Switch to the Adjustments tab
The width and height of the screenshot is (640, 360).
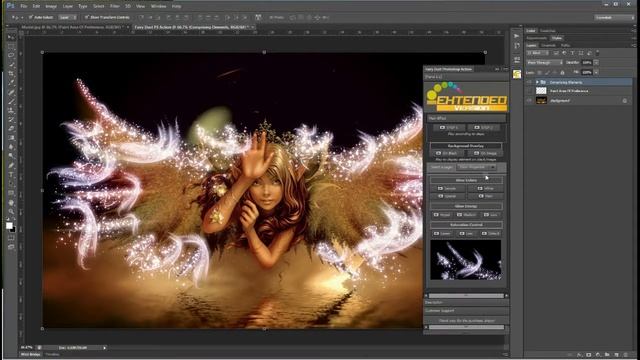[536, 38]
